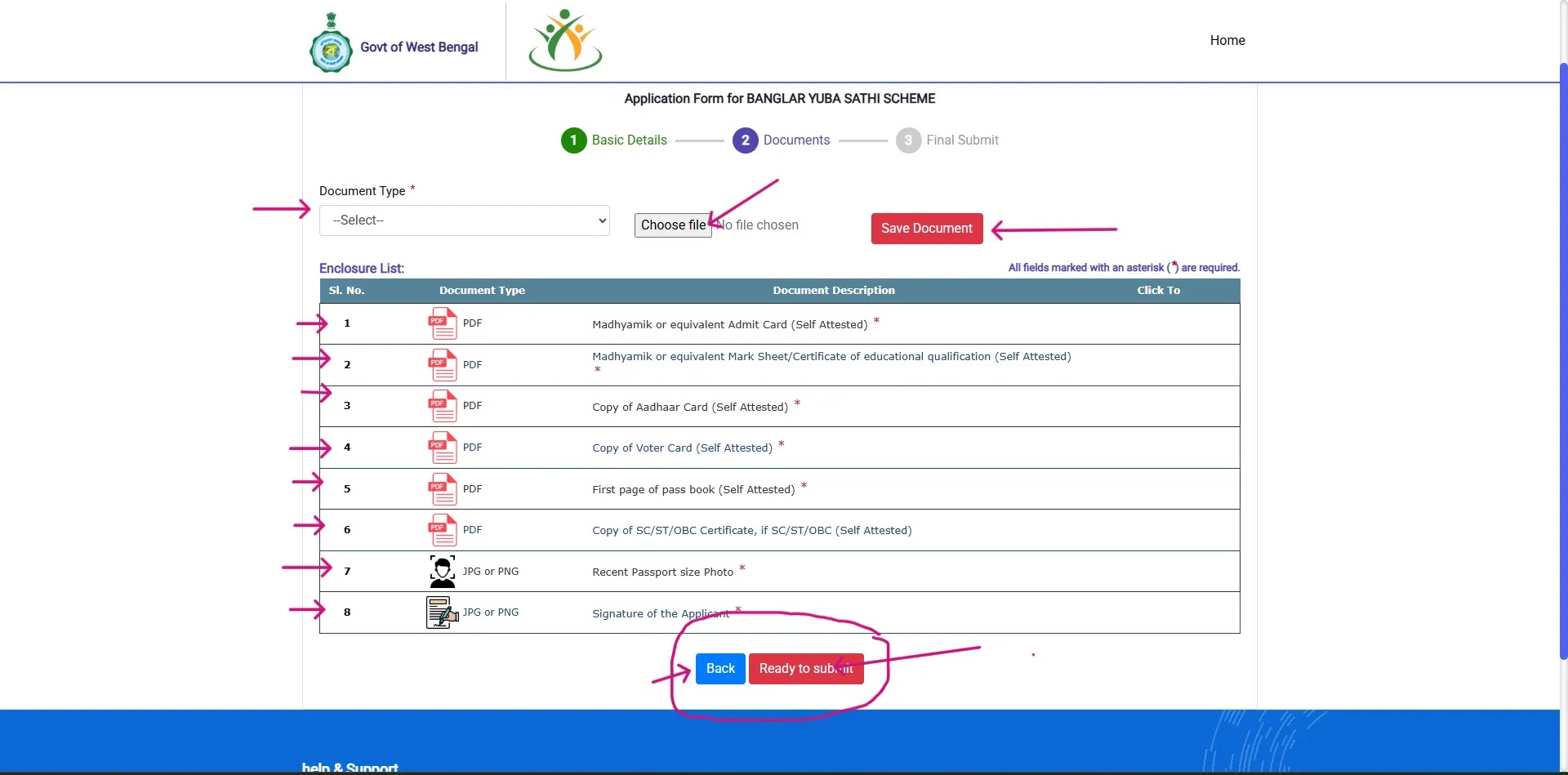Click the Document Type dropdown chevron arrow
1568x775 pixels.
click(x=602, y=220)
